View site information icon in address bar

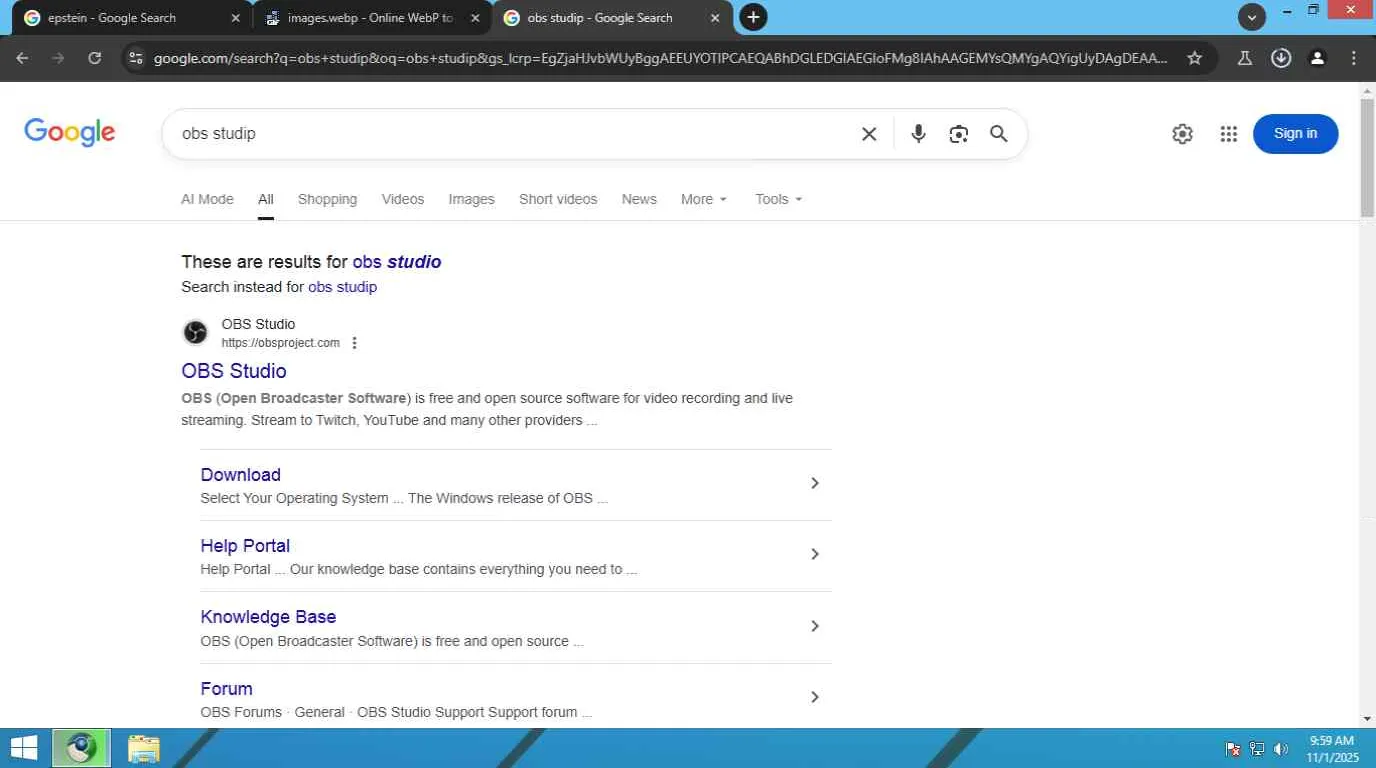(x=137, y=58)
